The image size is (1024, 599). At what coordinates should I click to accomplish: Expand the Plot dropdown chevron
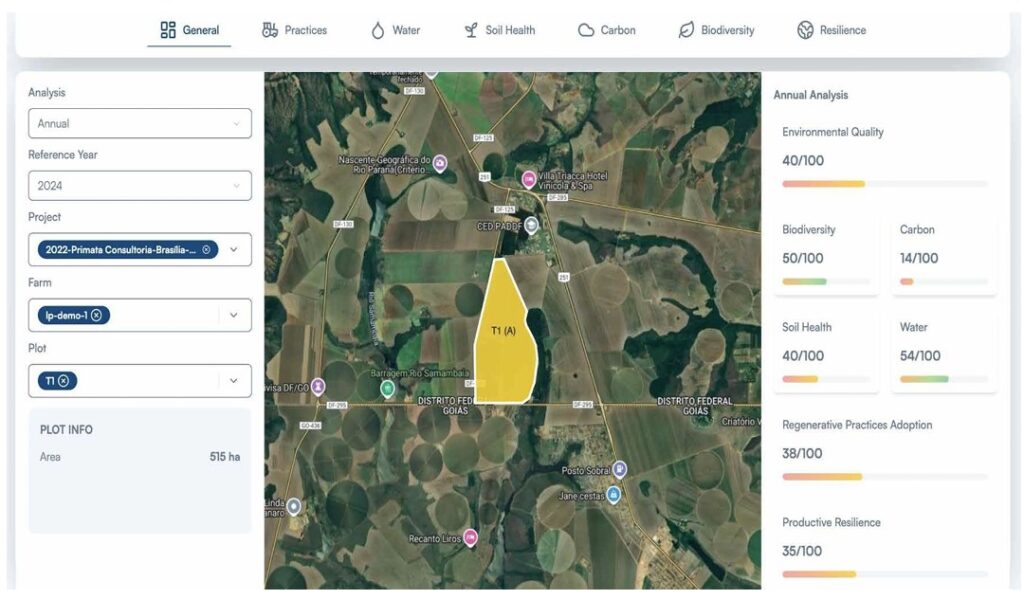(x=233, y=380)
